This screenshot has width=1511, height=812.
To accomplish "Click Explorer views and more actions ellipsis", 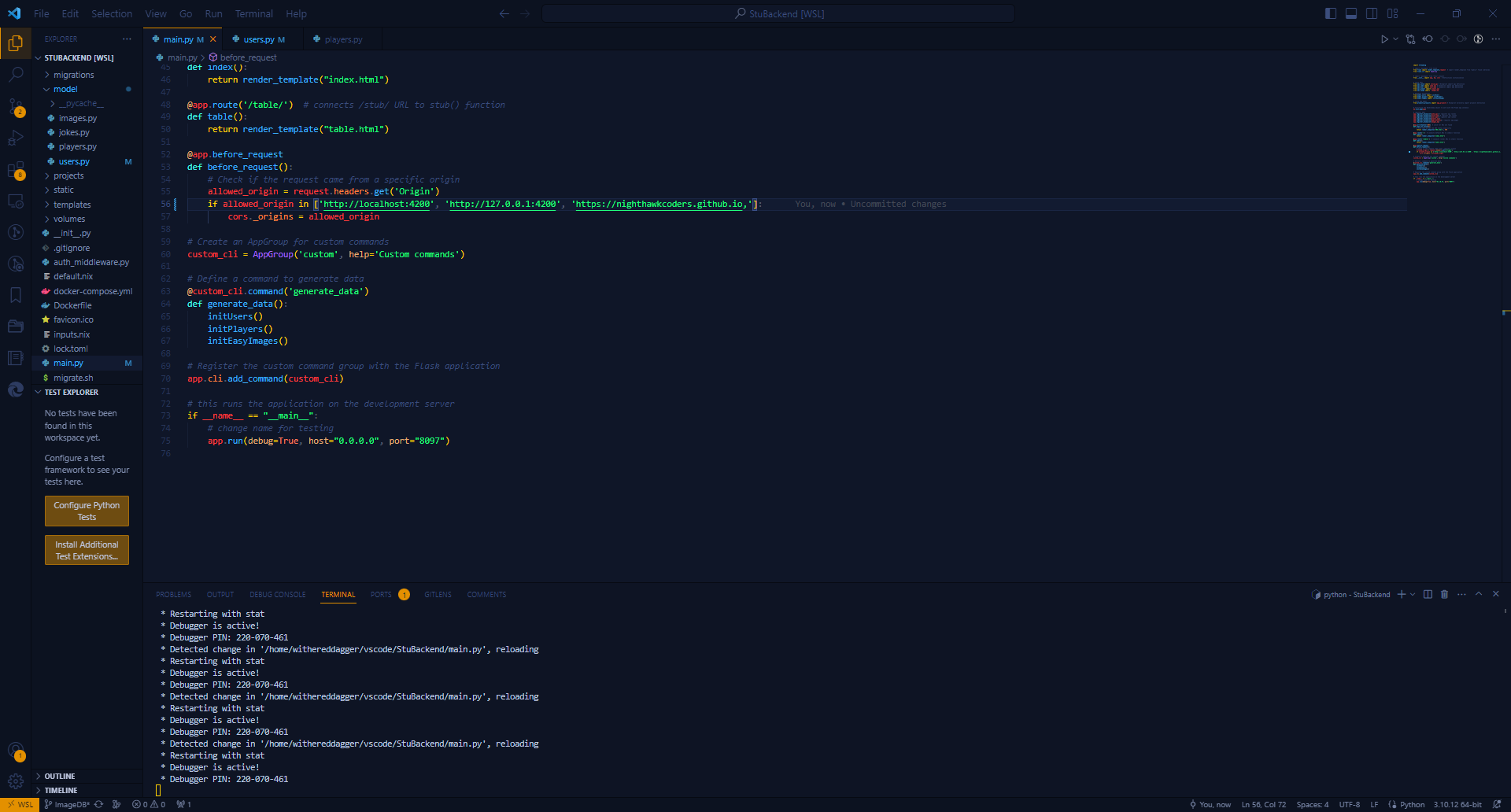I will 127,39.
